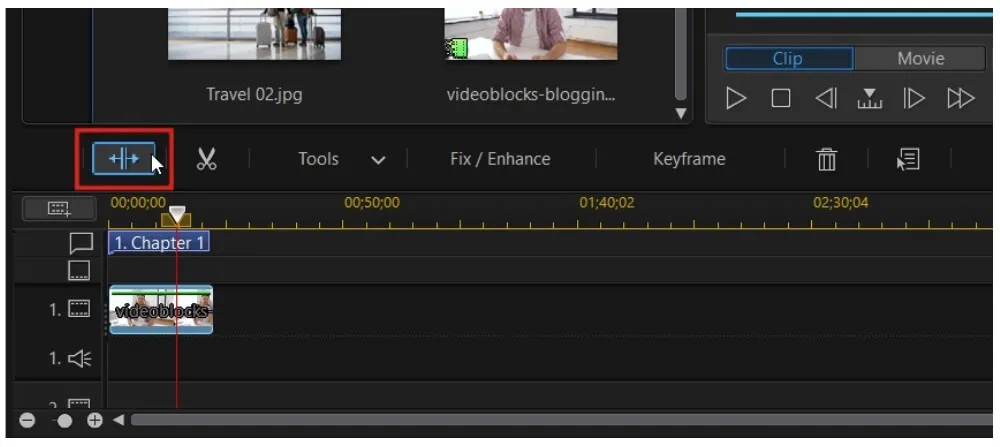The image size is (1000, 447).
Task: Delete selected clip with trash icon
Action: pos(827,159)
